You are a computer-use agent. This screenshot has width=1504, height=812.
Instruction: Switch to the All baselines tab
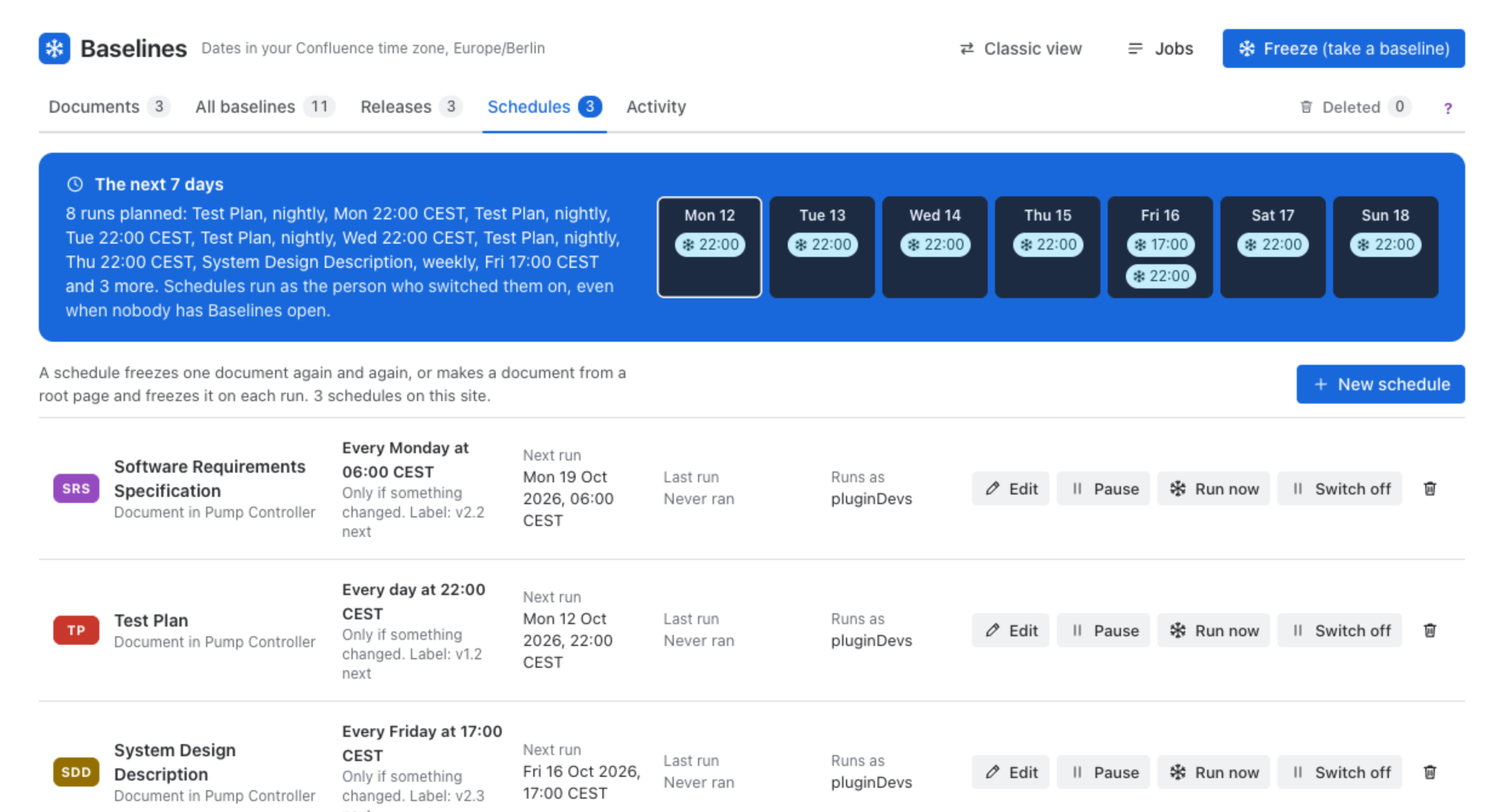click(264, 107)
